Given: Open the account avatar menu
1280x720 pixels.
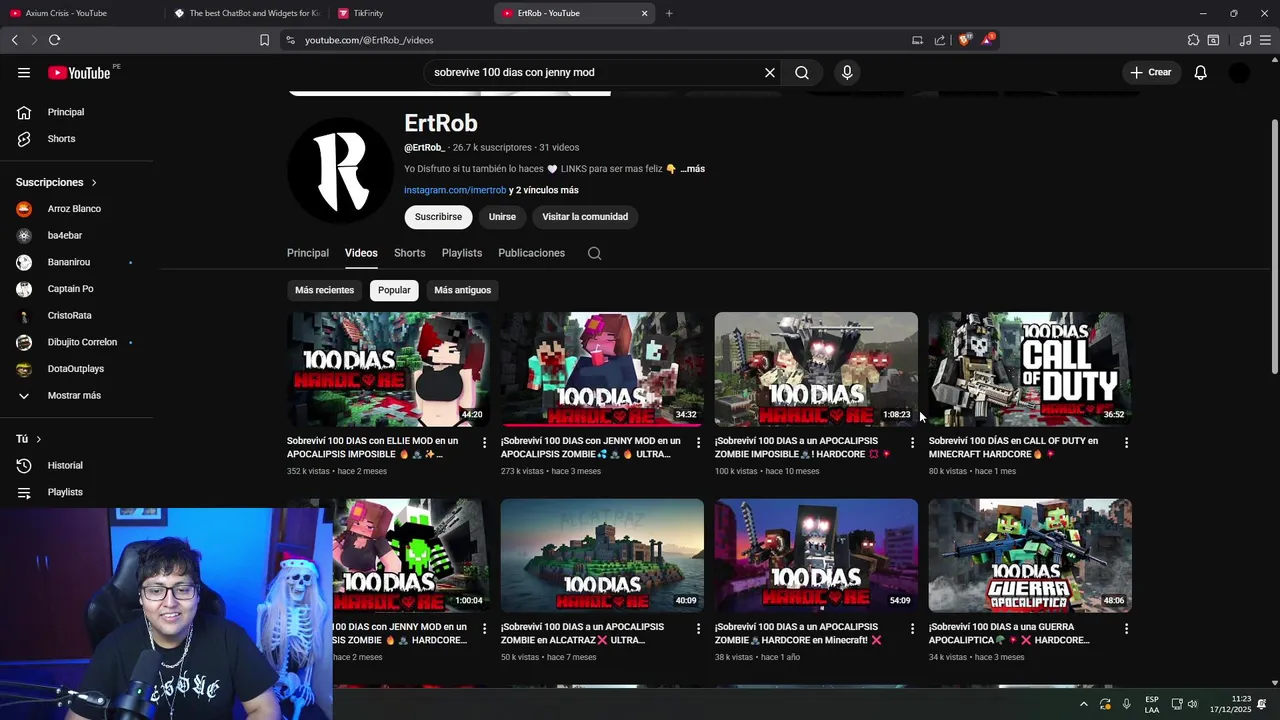Looking at the screenshot, I should tap(1239, 73).
